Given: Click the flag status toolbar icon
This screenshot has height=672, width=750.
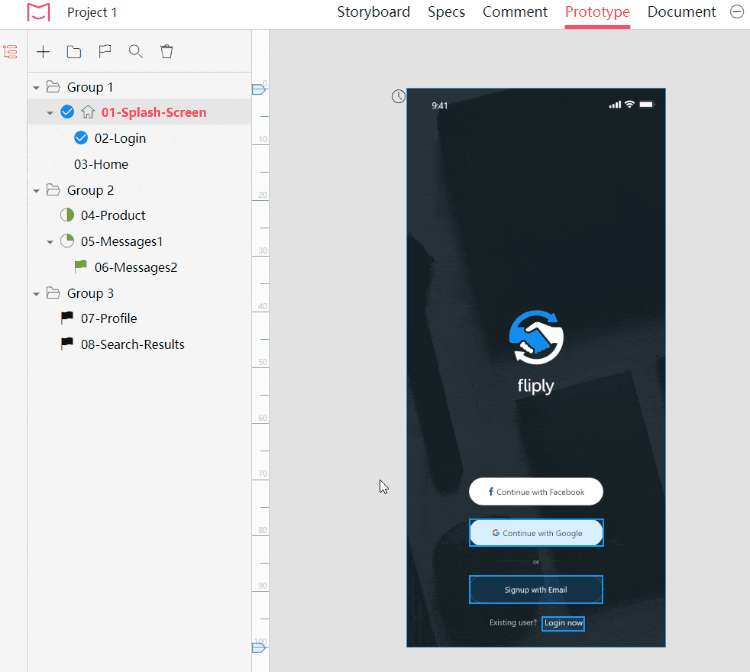Looking at the screenshot, I should point(105,51).
